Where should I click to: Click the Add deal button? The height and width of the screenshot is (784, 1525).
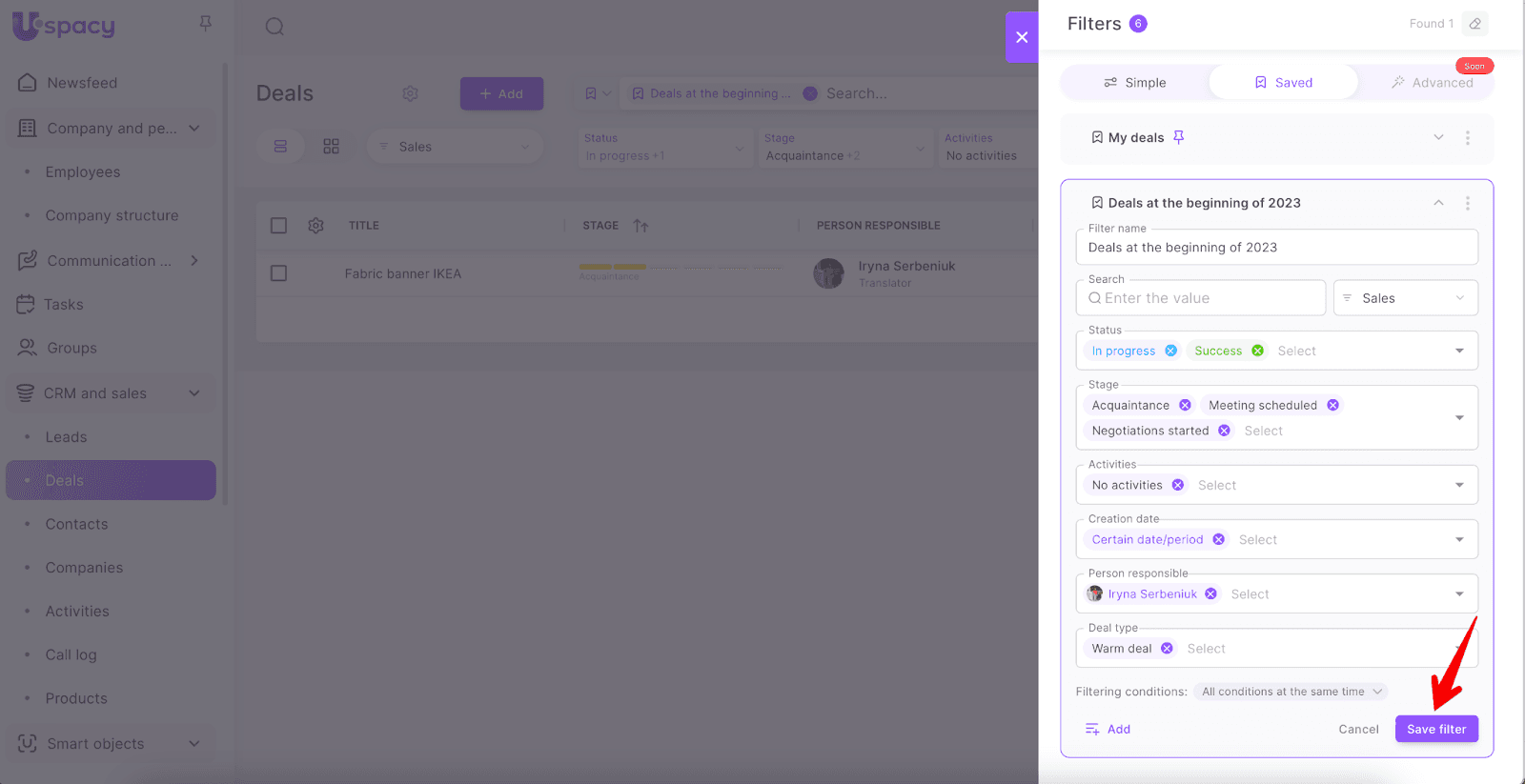[x=501, y=93]
